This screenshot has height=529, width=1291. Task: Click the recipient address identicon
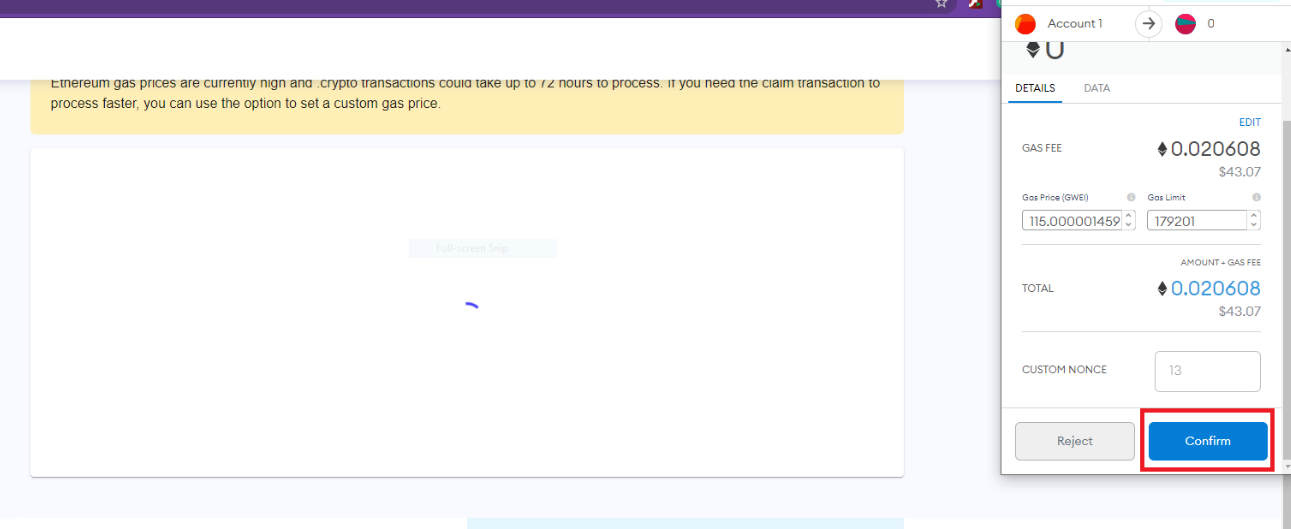click(1185, 23)
